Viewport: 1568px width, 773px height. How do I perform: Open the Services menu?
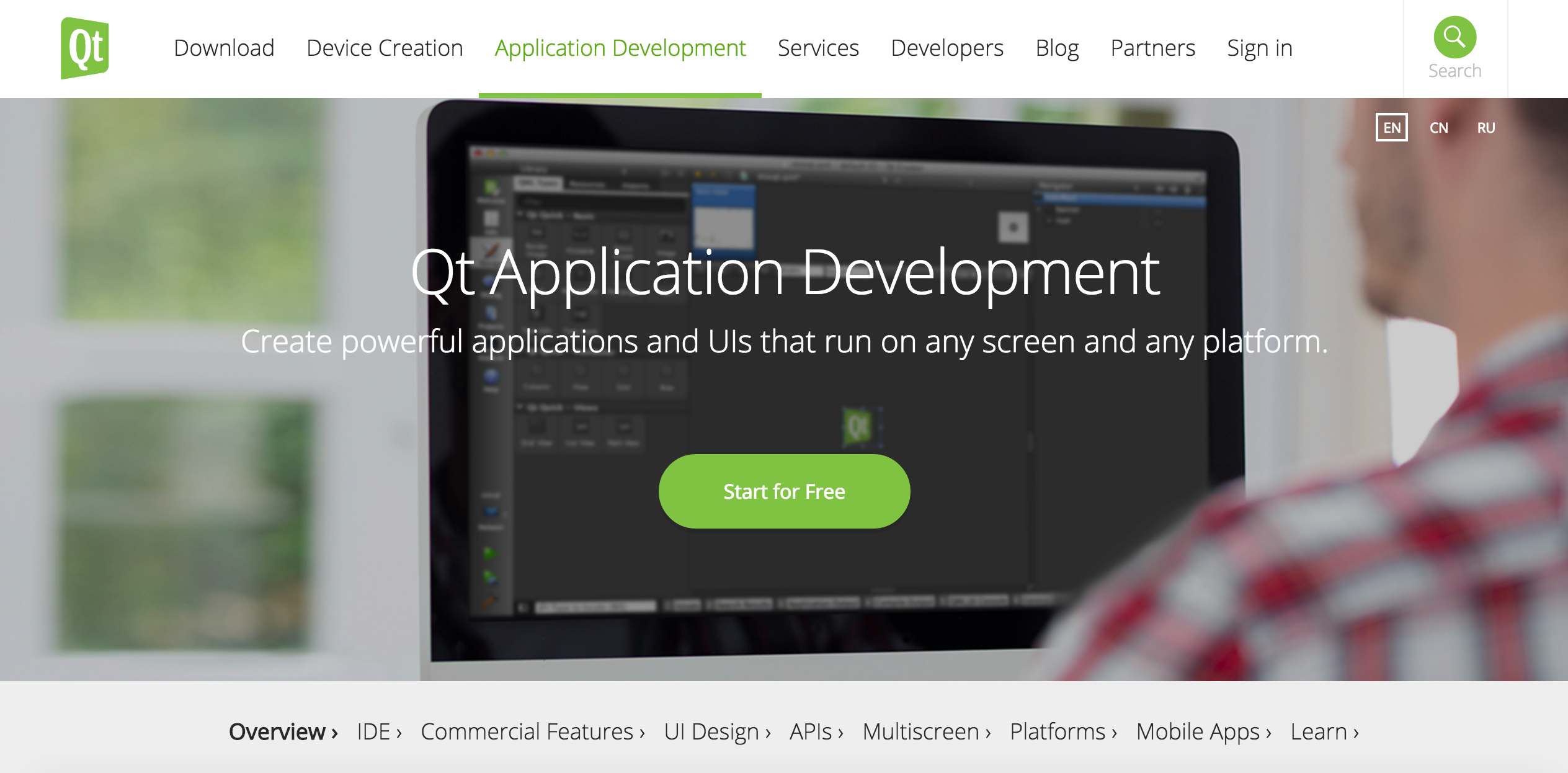[x=818, y=48]
